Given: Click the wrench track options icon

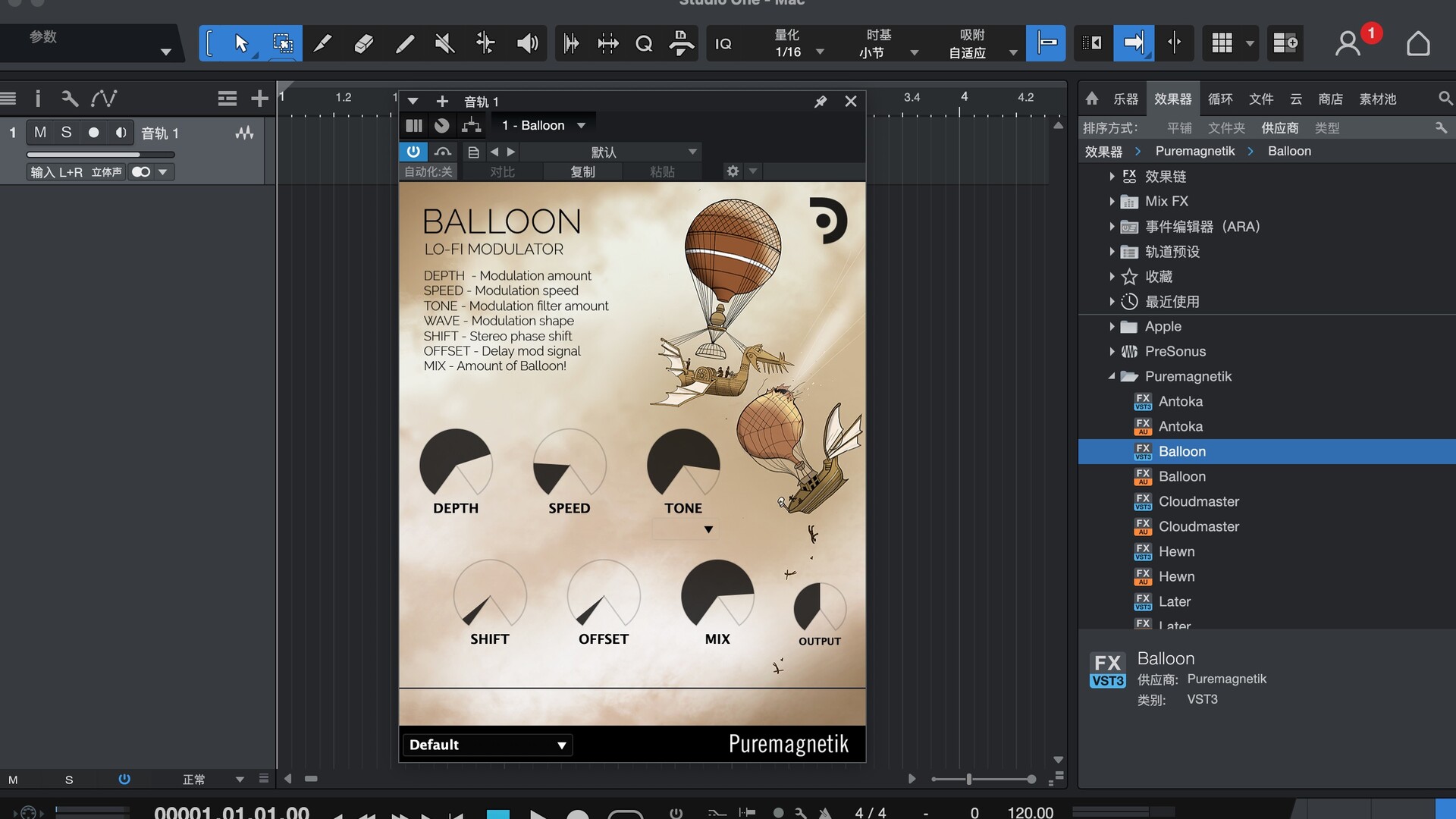Looking at the screenshot, I should (x=69, y=99).
